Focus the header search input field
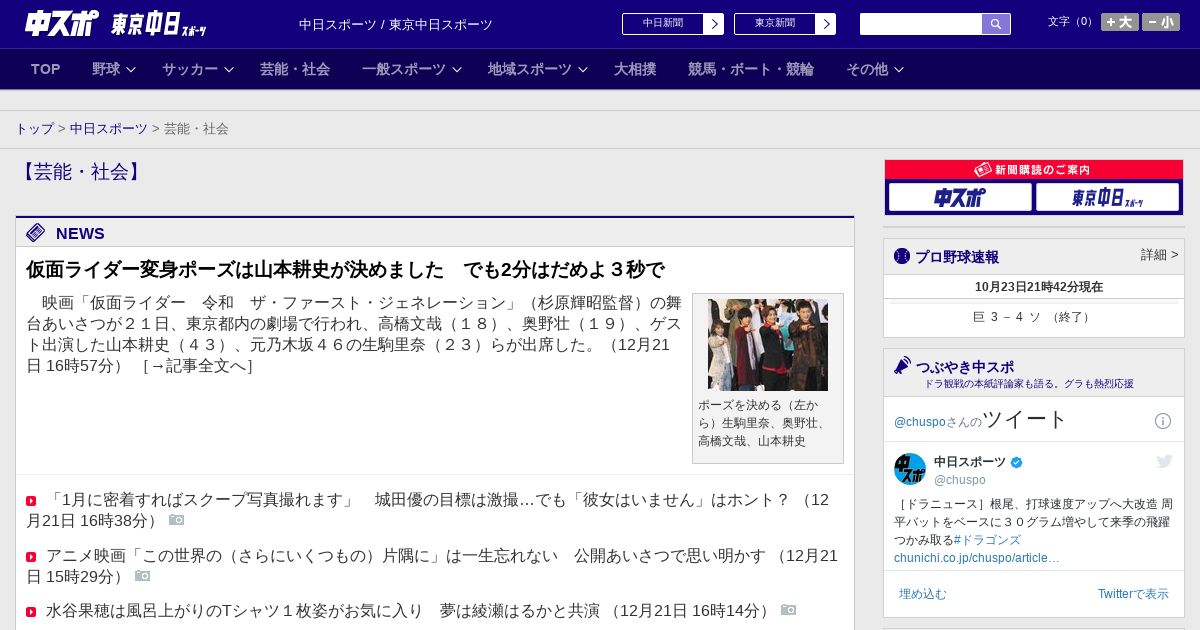 point(921,24)
